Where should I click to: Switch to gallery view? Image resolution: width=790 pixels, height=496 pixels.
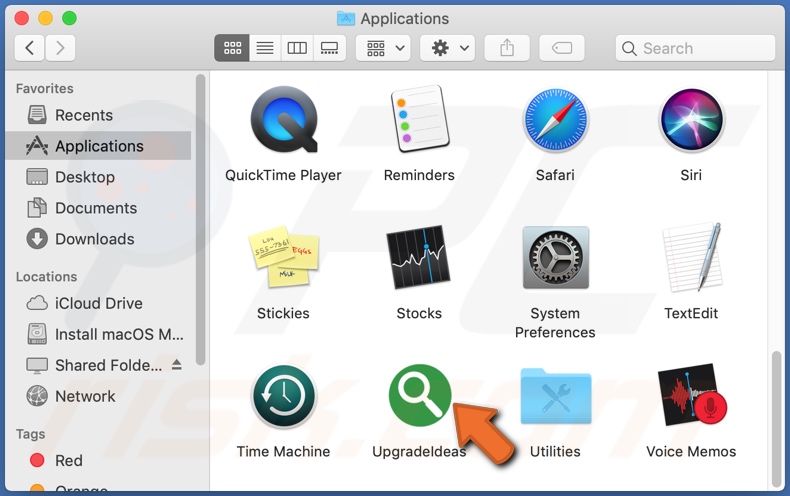point(330,48)
